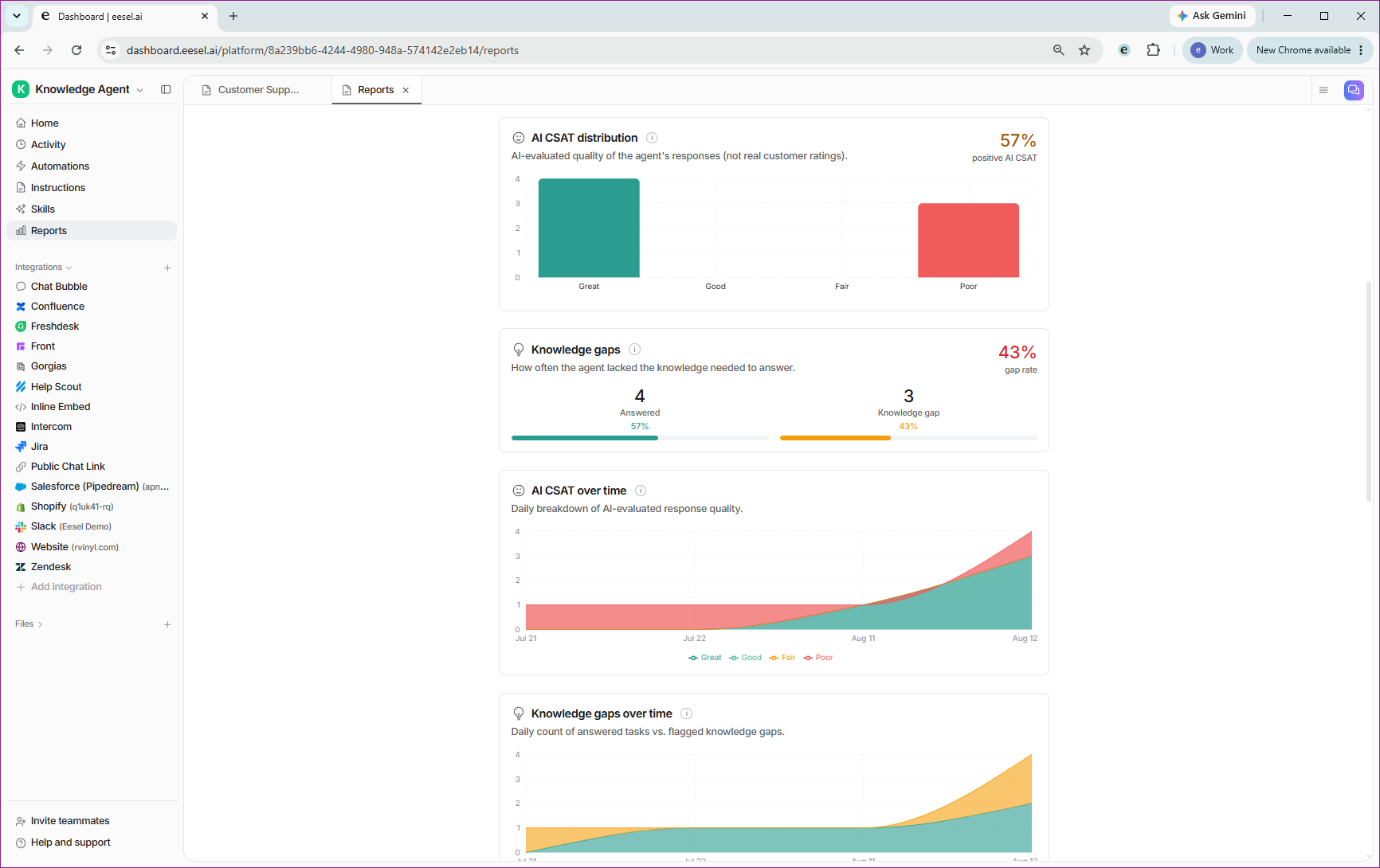The width and height of the screenshot is (1380, 868).
Task: Reload the page with the refresh icon
Action: tap(76, 50)
